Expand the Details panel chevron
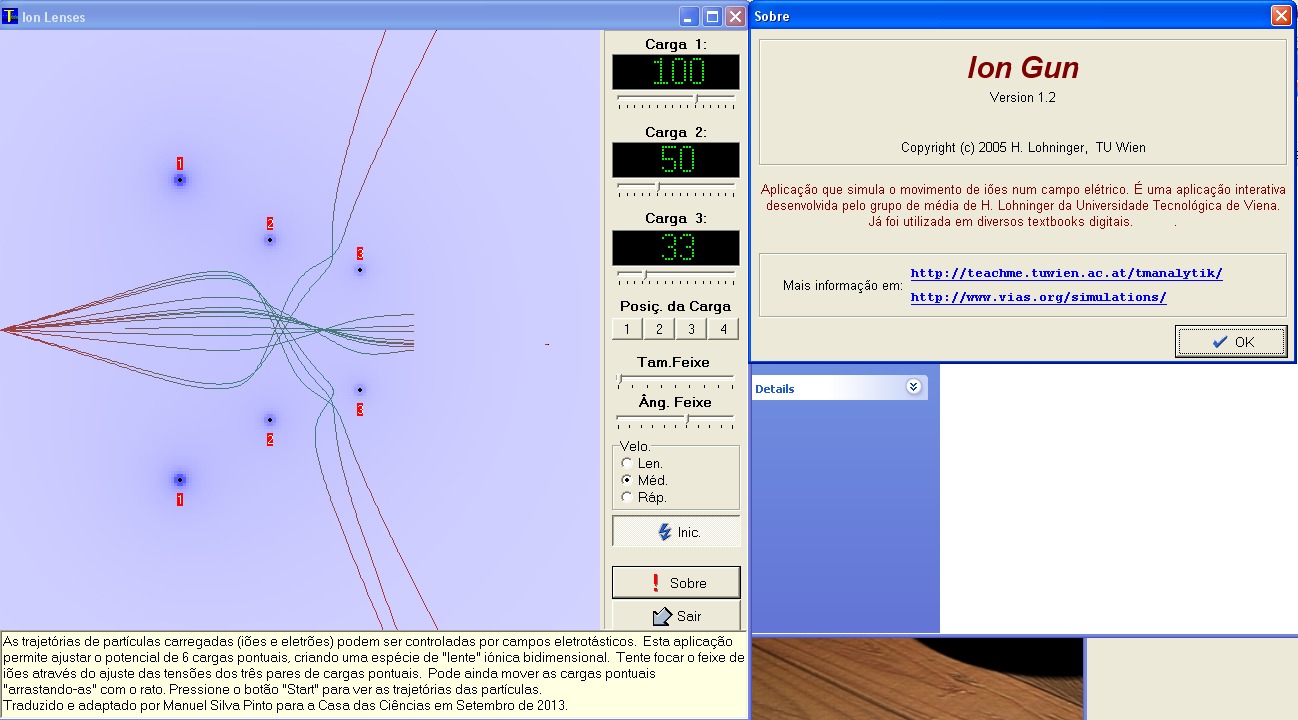Image resolution: width=1298 pixels, height=720 pixels. (x=912, y=388)
